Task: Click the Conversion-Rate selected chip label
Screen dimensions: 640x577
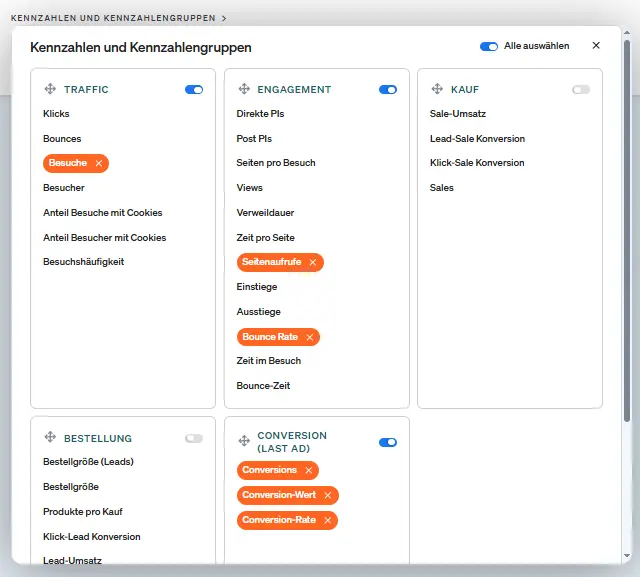Action: pyautogui.click(x=279, y=520)
